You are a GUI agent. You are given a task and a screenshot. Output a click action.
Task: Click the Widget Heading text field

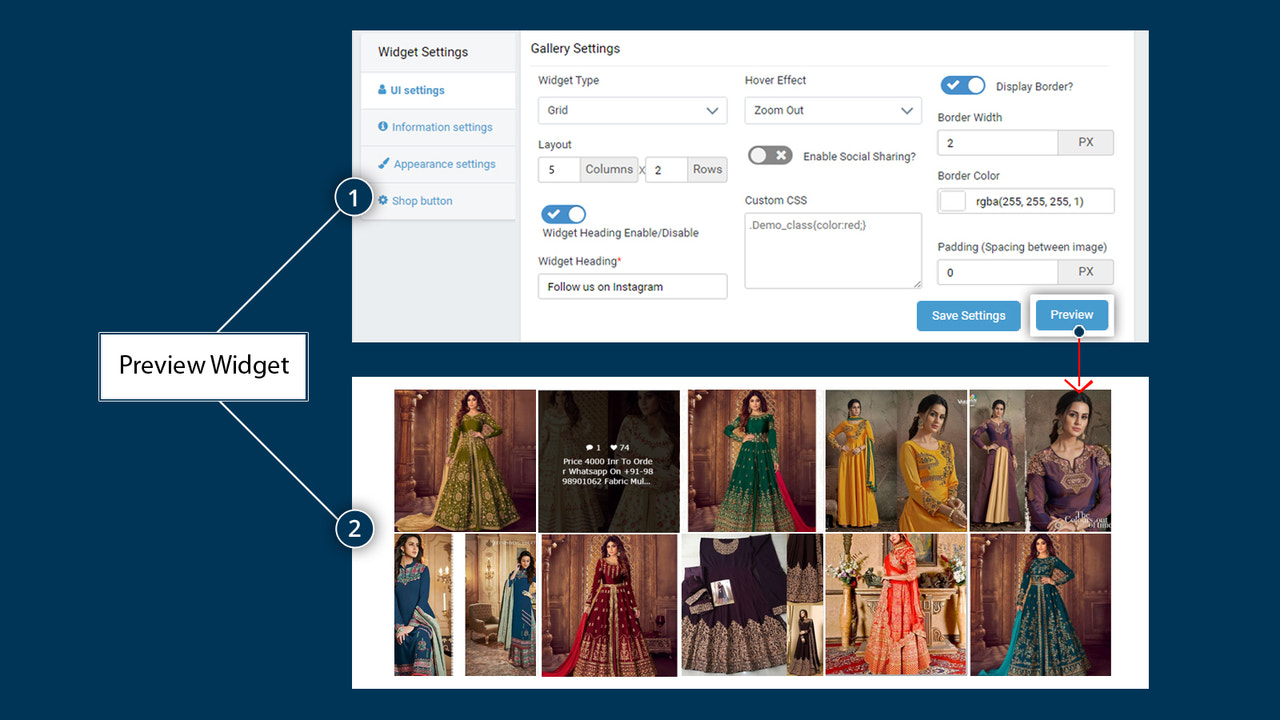click(x=632, y=286)
